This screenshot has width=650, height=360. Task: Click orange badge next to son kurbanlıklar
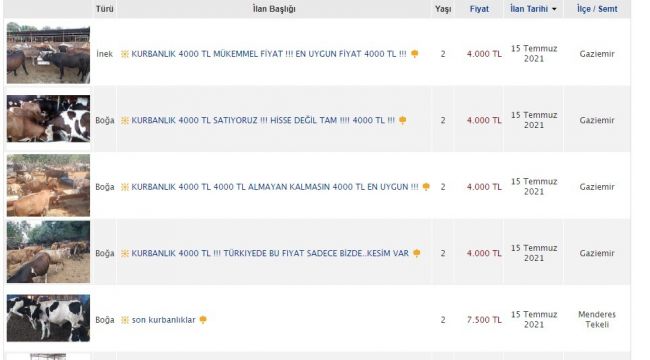pyautogui.click(x=203, y=320)
